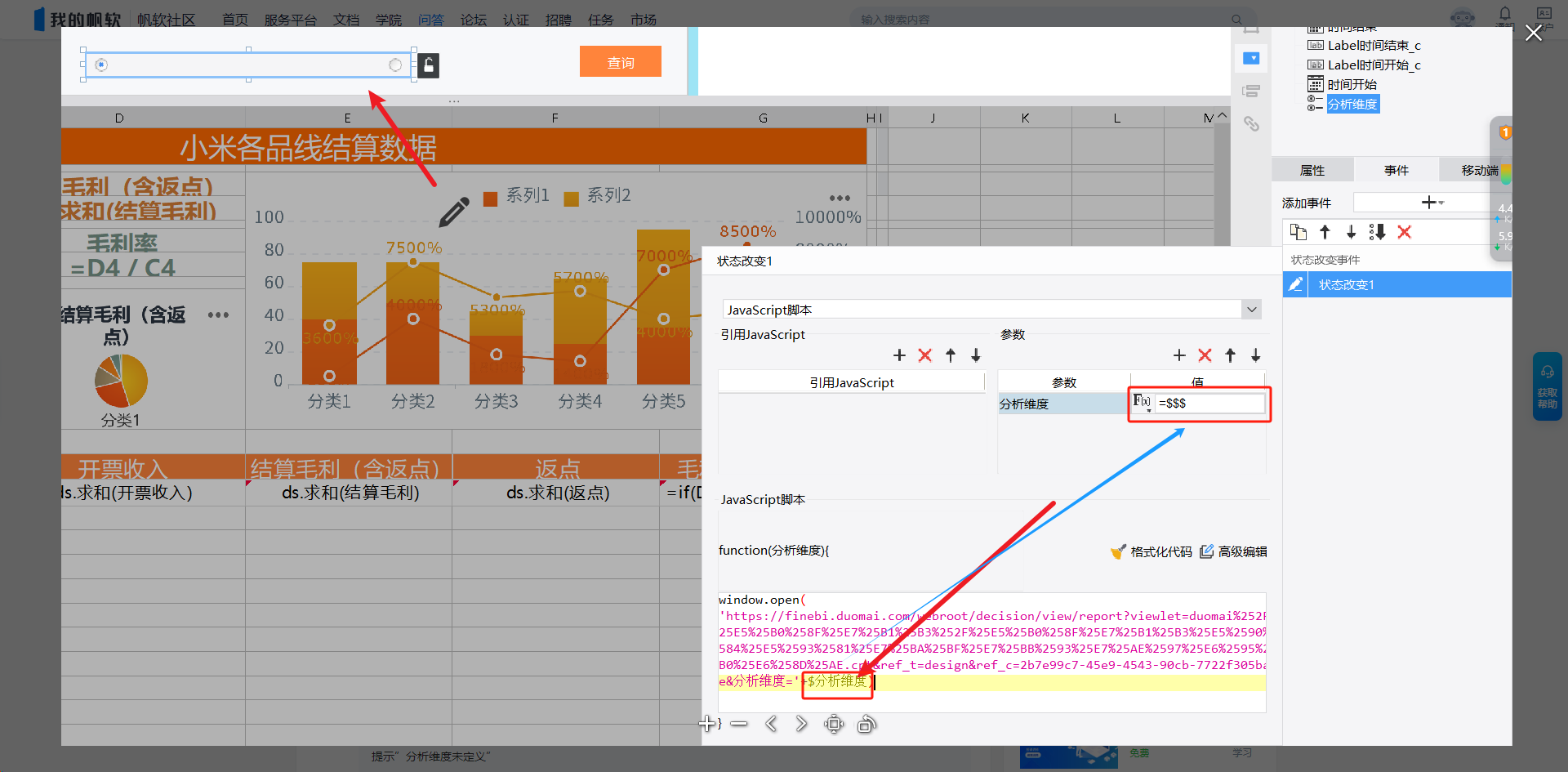Select the last radio option in widget

tap(395, 65)
